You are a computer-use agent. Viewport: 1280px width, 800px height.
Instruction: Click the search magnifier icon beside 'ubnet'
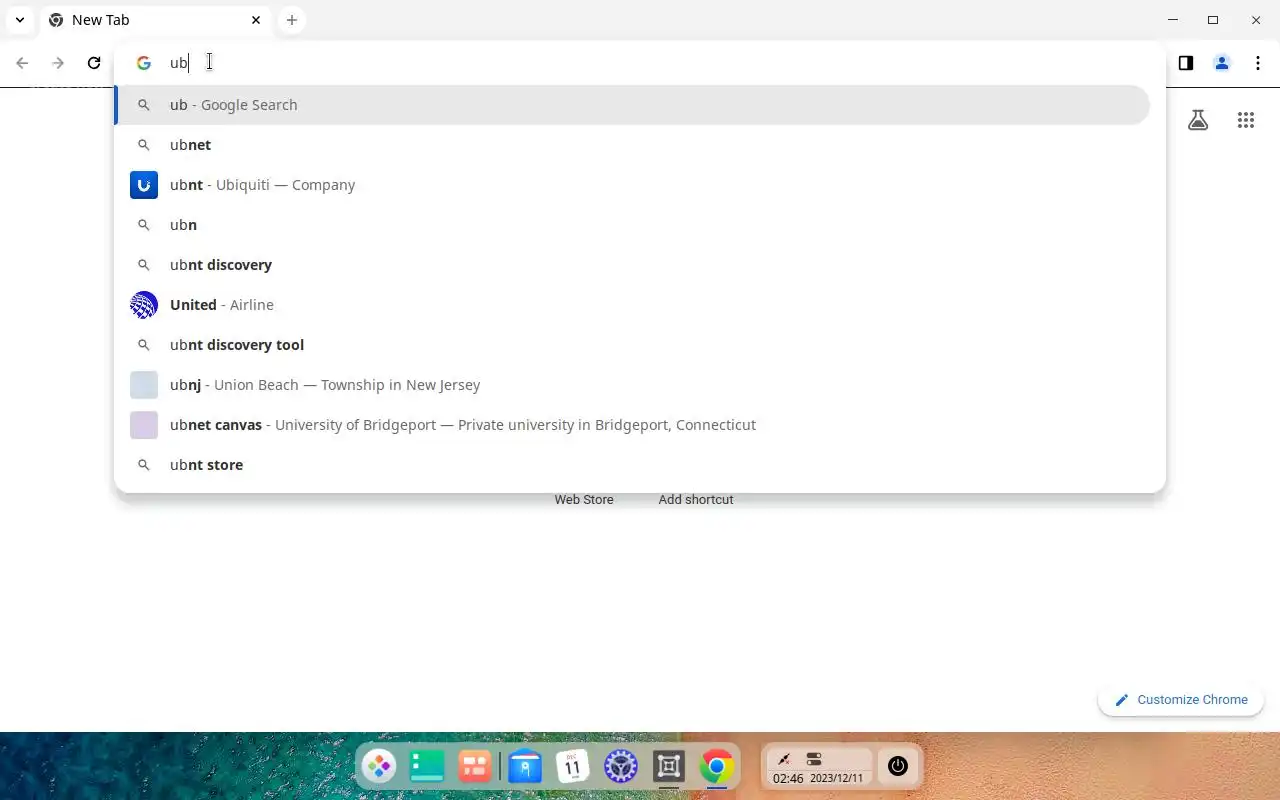click(x=144, y=145)
